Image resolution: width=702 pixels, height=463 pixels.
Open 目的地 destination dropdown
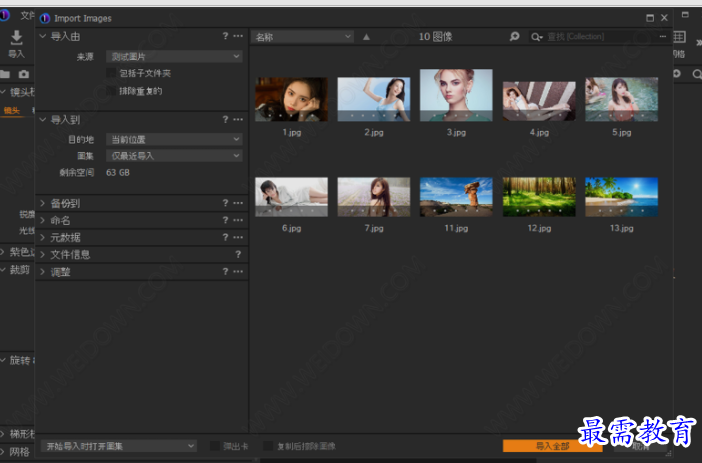click(174, 139)
